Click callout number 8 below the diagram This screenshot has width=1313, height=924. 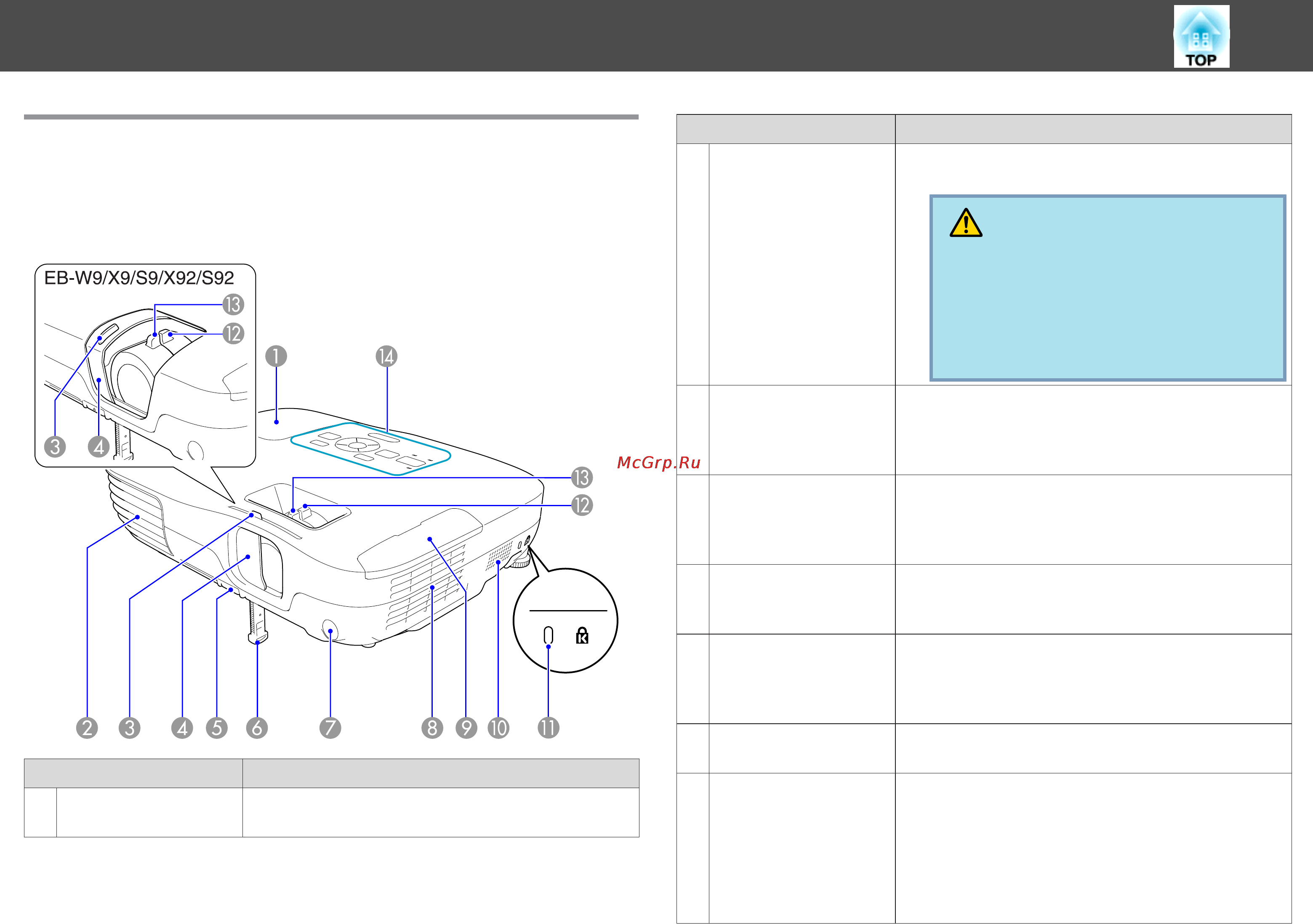(432, 728)
